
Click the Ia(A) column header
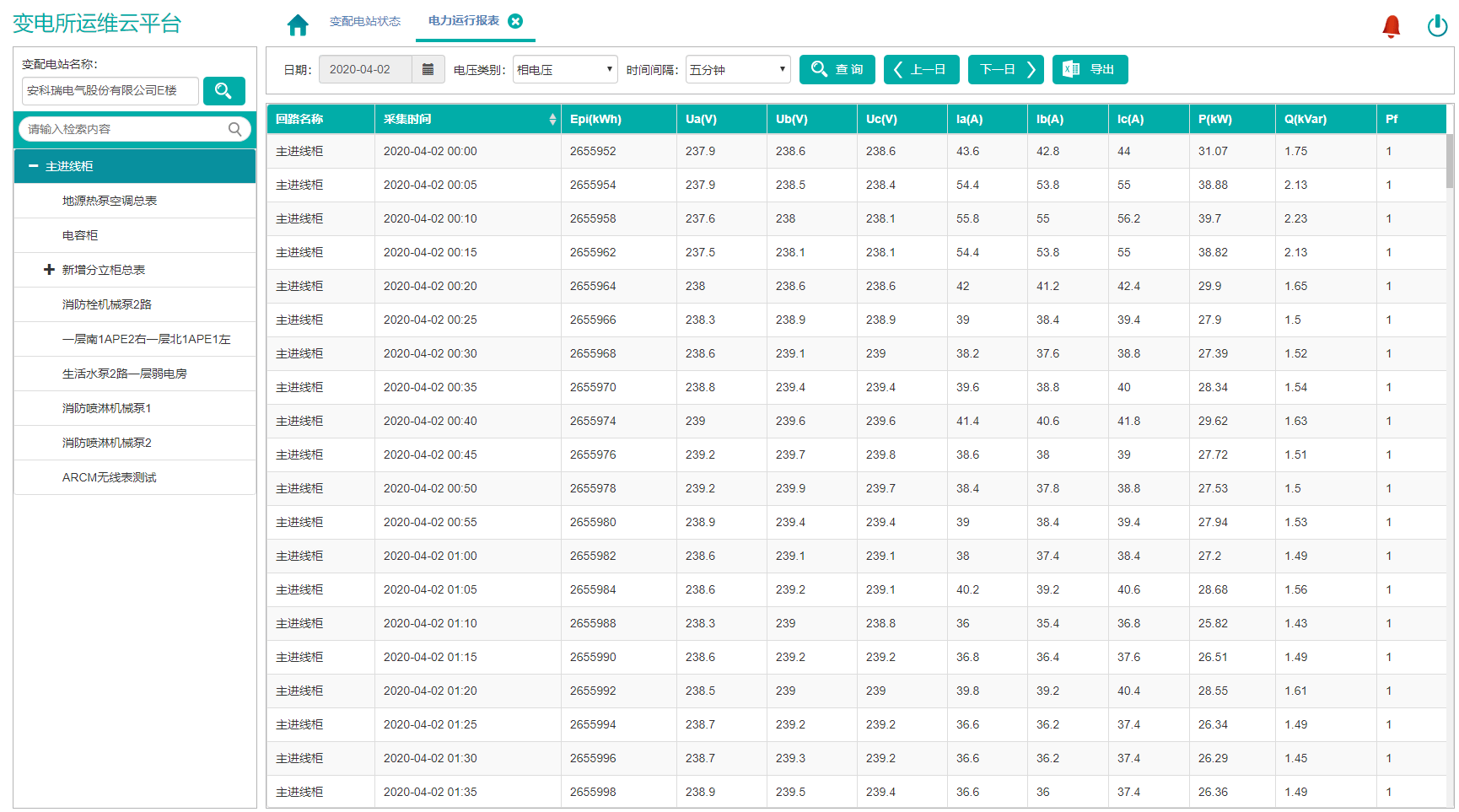[987, 119]
